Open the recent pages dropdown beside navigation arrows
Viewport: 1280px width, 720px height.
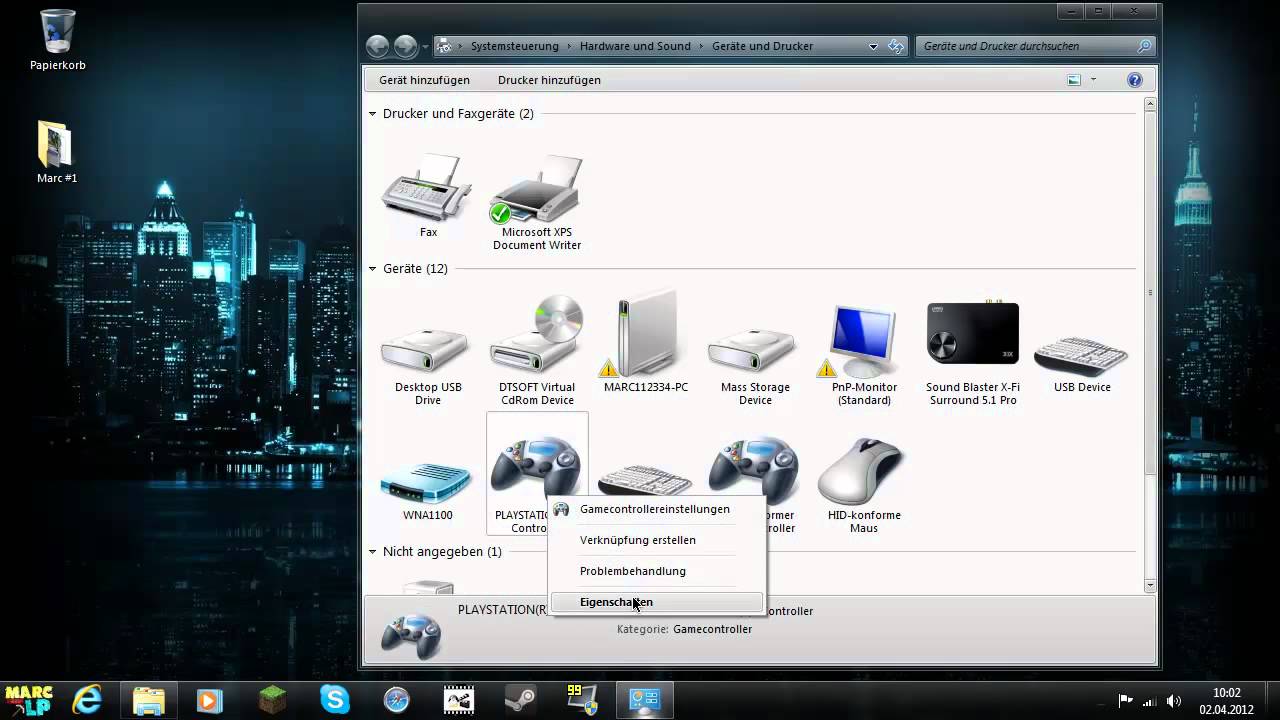[x=424, y=47]
